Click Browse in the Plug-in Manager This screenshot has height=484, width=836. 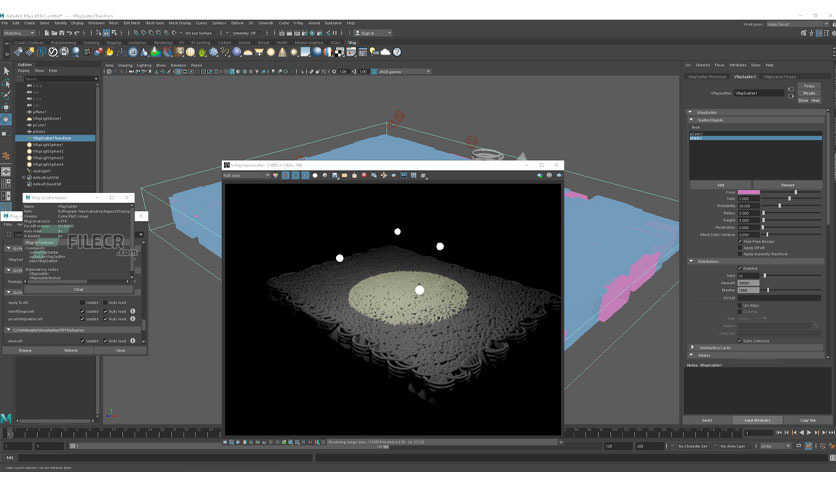pyautogui.click(x=25, y=350)
